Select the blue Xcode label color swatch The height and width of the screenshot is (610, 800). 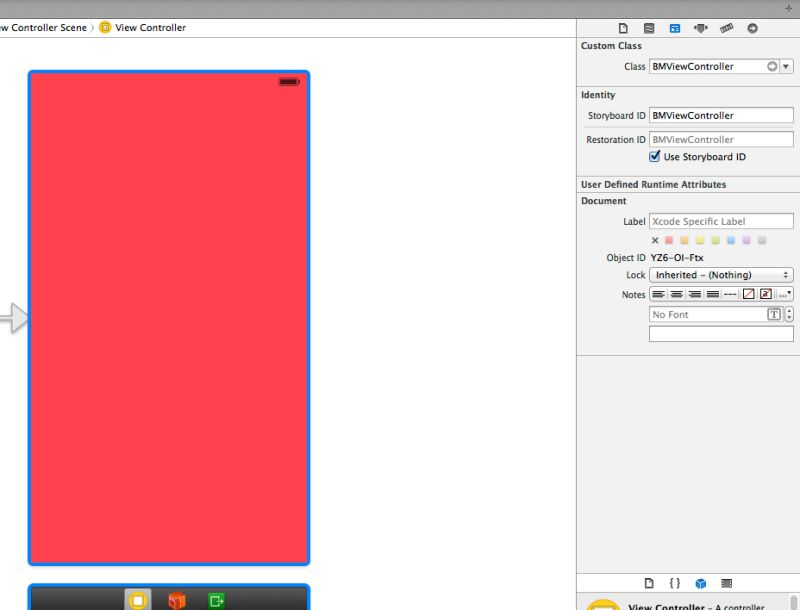click(731, 239)
